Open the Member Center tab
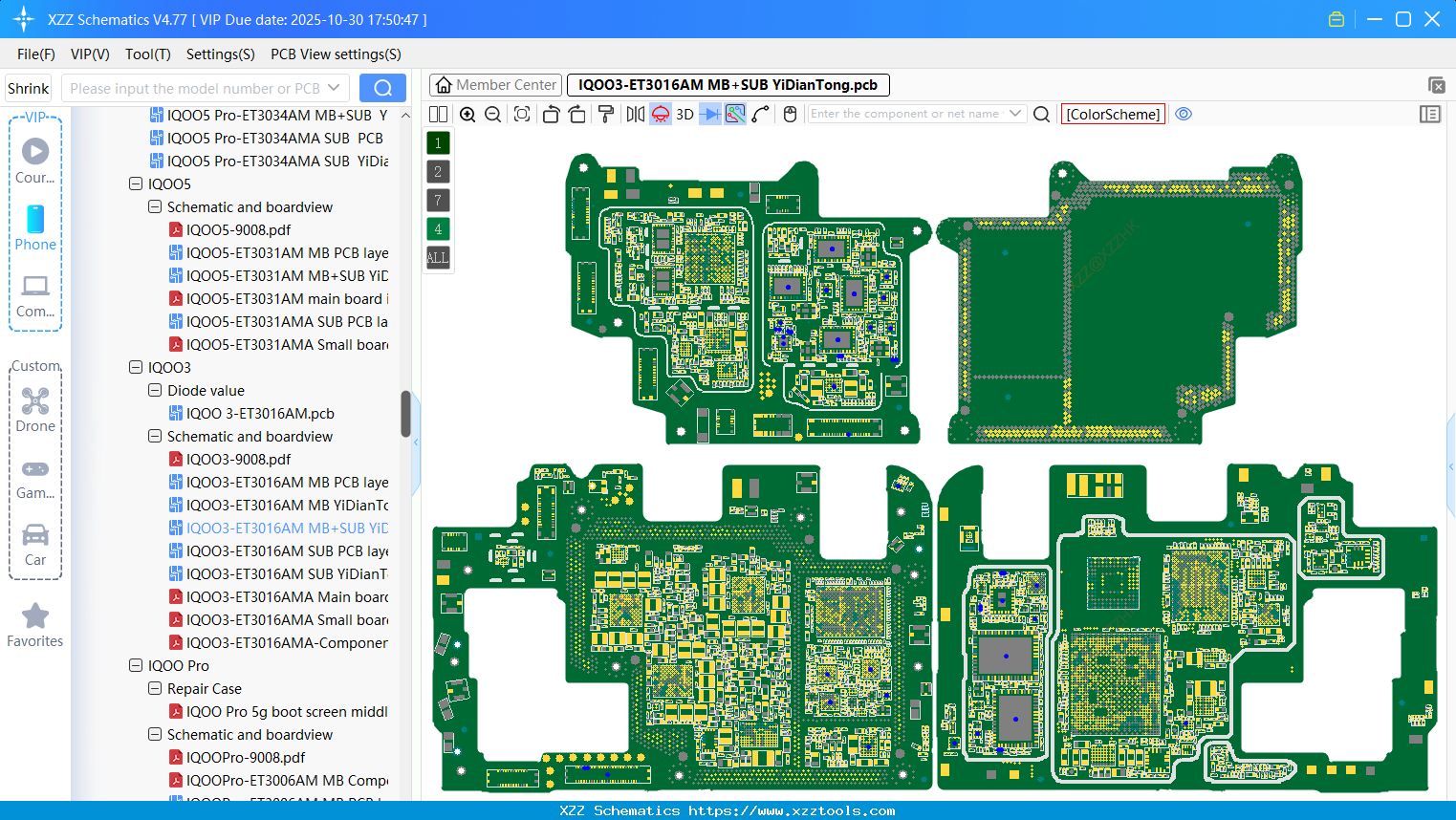Screen dimensions: 1456x820 495,85
